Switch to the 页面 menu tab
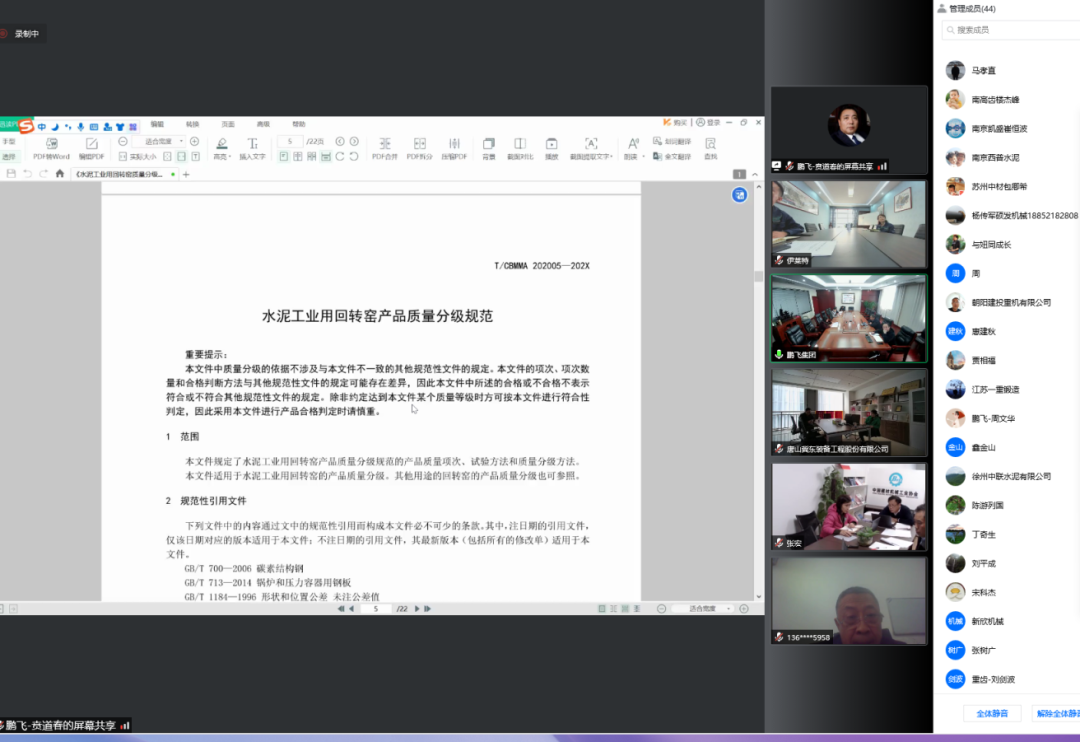Image resolution: width=1080 pixels, height=742 pixels. [x=228, y=124]
